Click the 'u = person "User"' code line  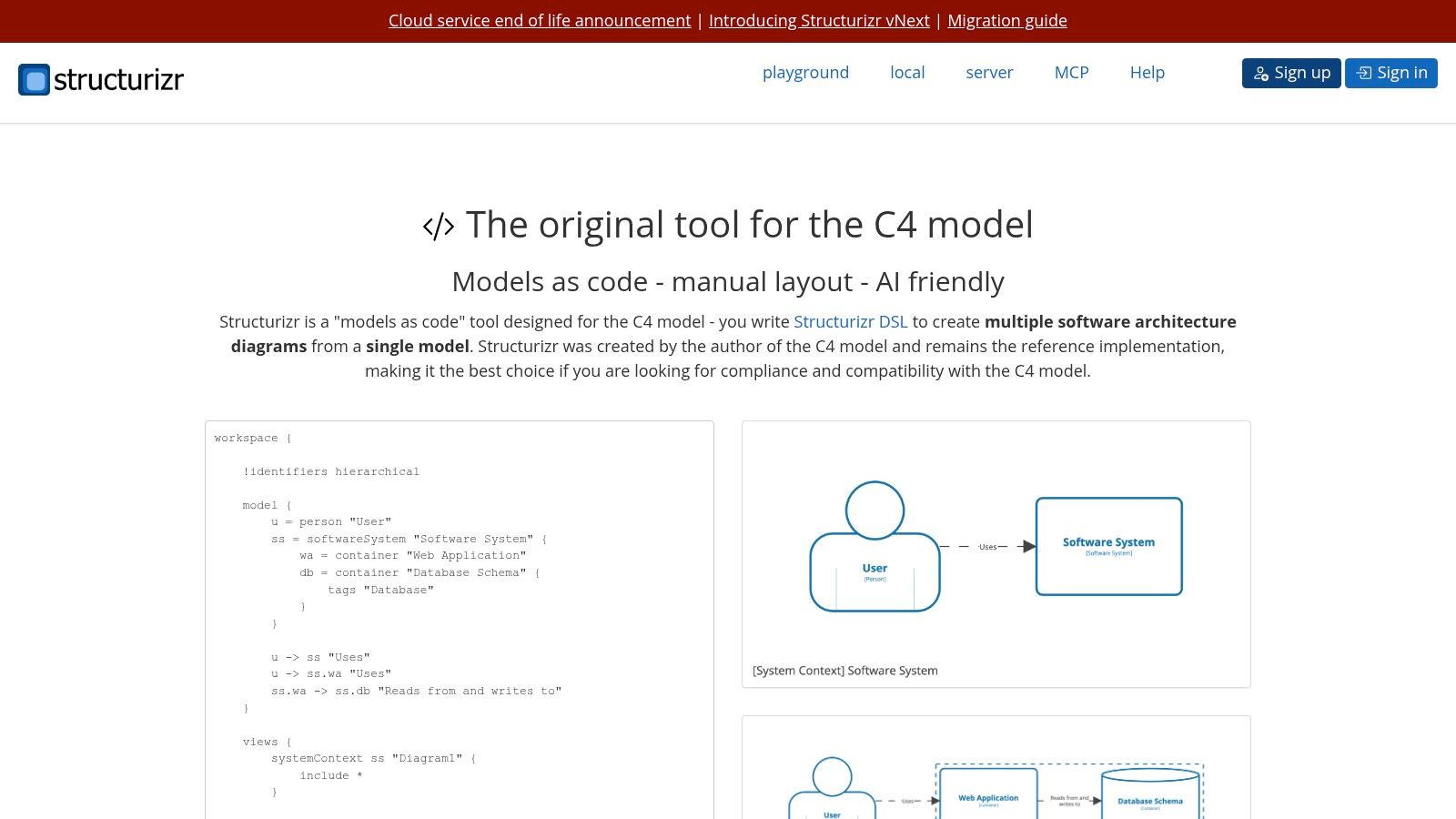[331, 521]
